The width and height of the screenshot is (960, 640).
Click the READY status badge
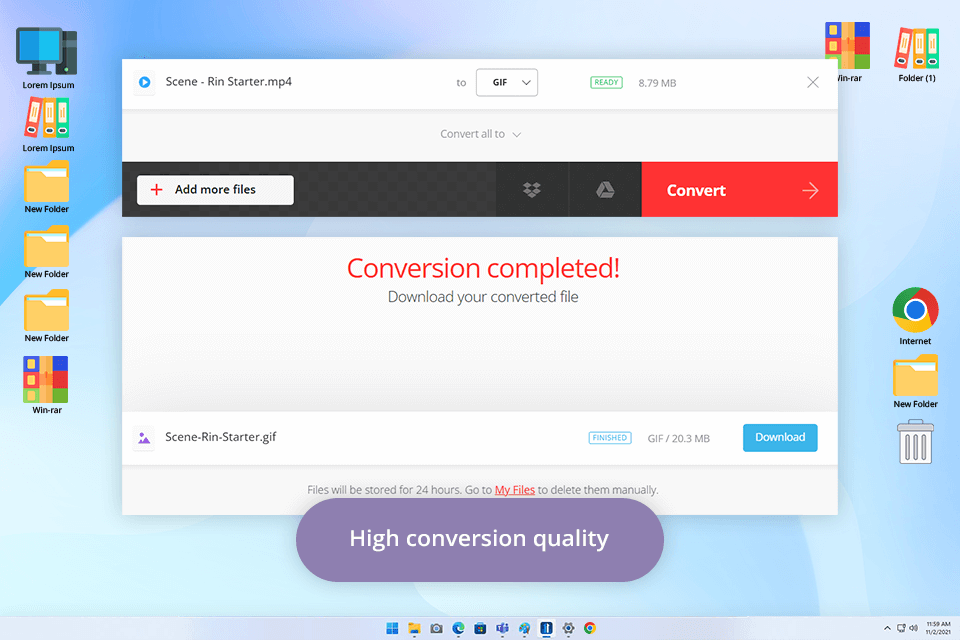(606, 83)
